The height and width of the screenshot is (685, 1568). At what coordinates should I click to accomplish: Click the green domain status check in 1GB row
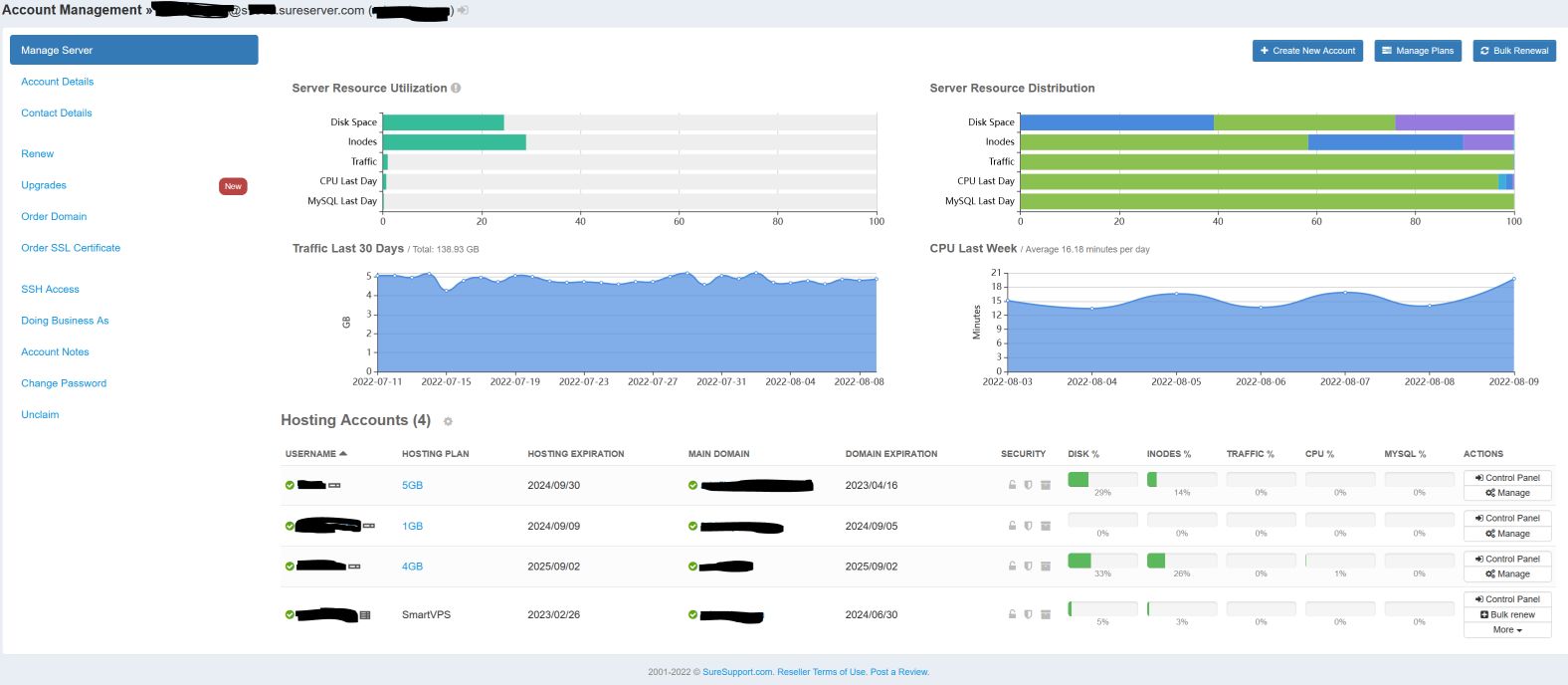[692, 526]
